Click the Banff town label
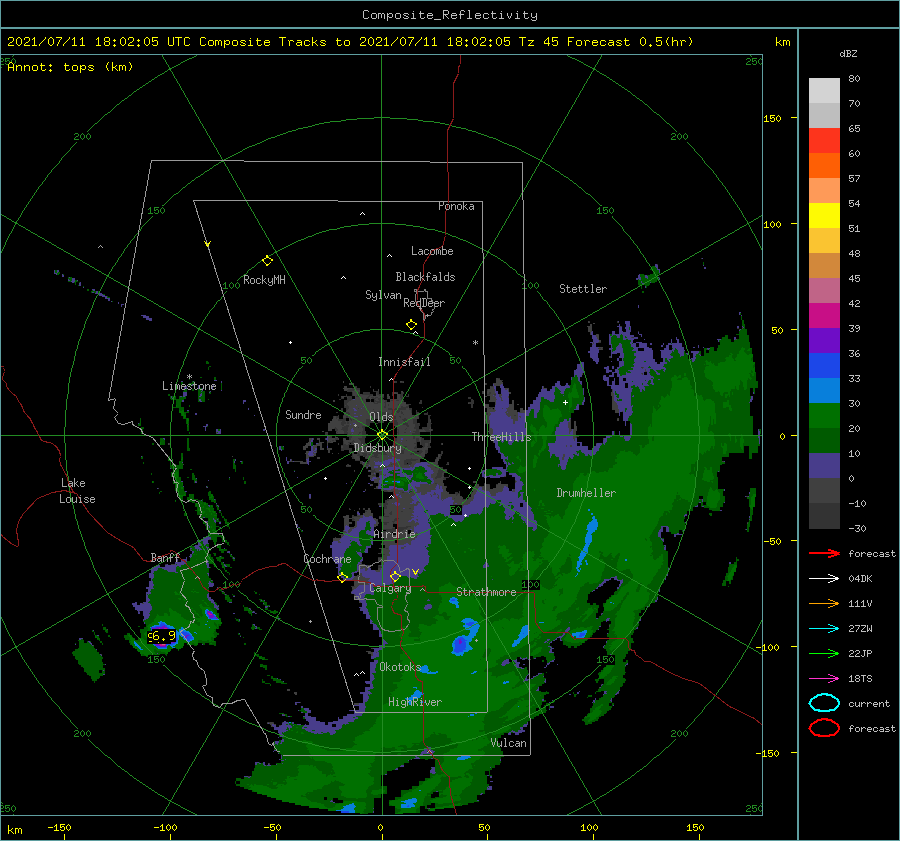The image size is (900, 841). click(165, 557)
